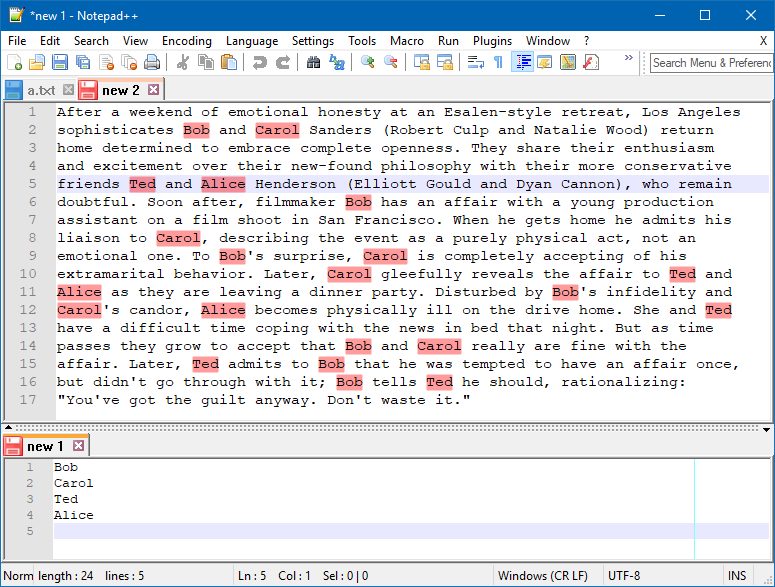
Task: Click the Search Menu & Preferences field
Action: pos(711,63)
